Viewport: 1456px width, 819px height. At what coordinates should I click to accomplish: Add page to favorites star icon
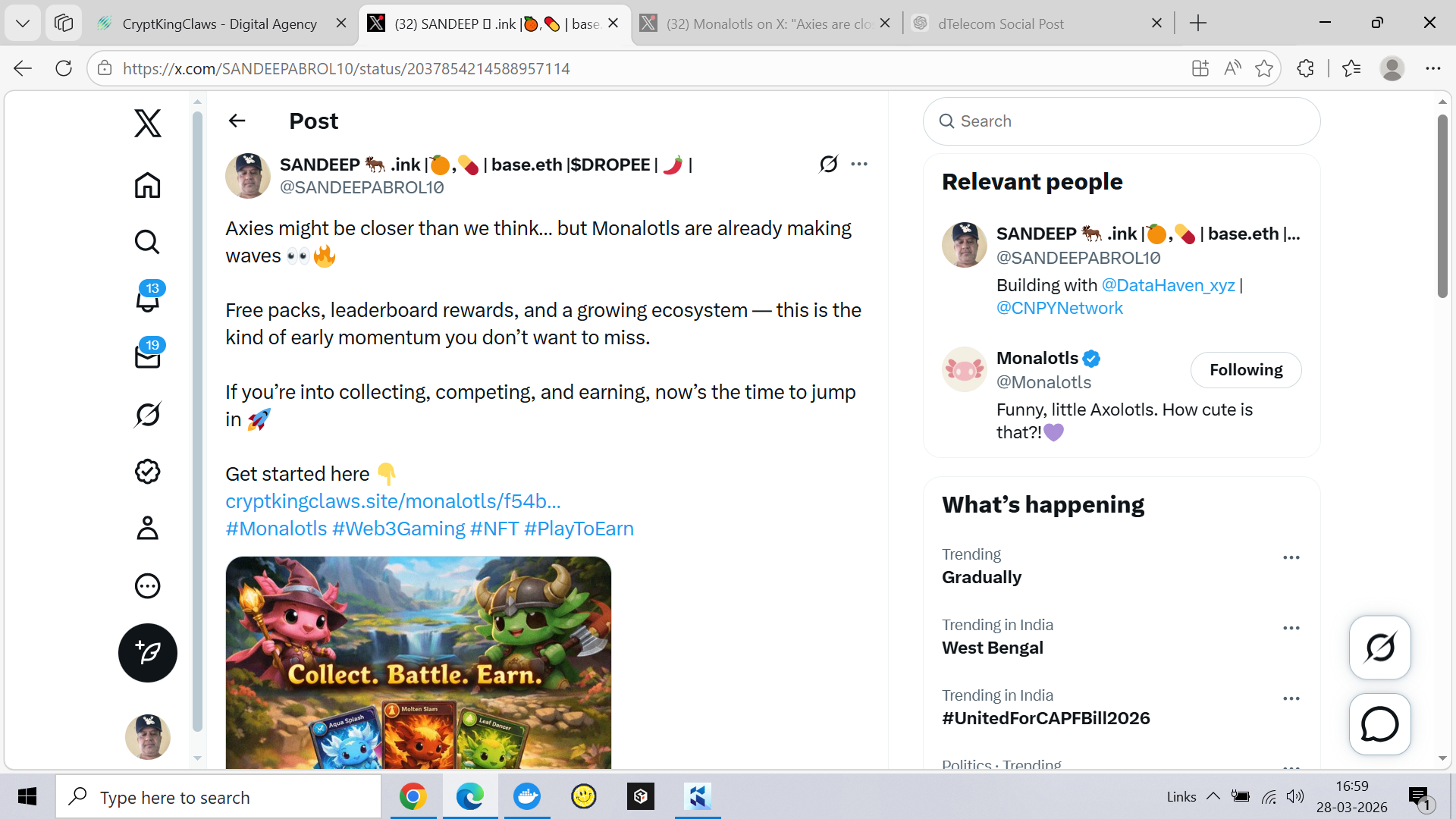tap(1263, 69)
